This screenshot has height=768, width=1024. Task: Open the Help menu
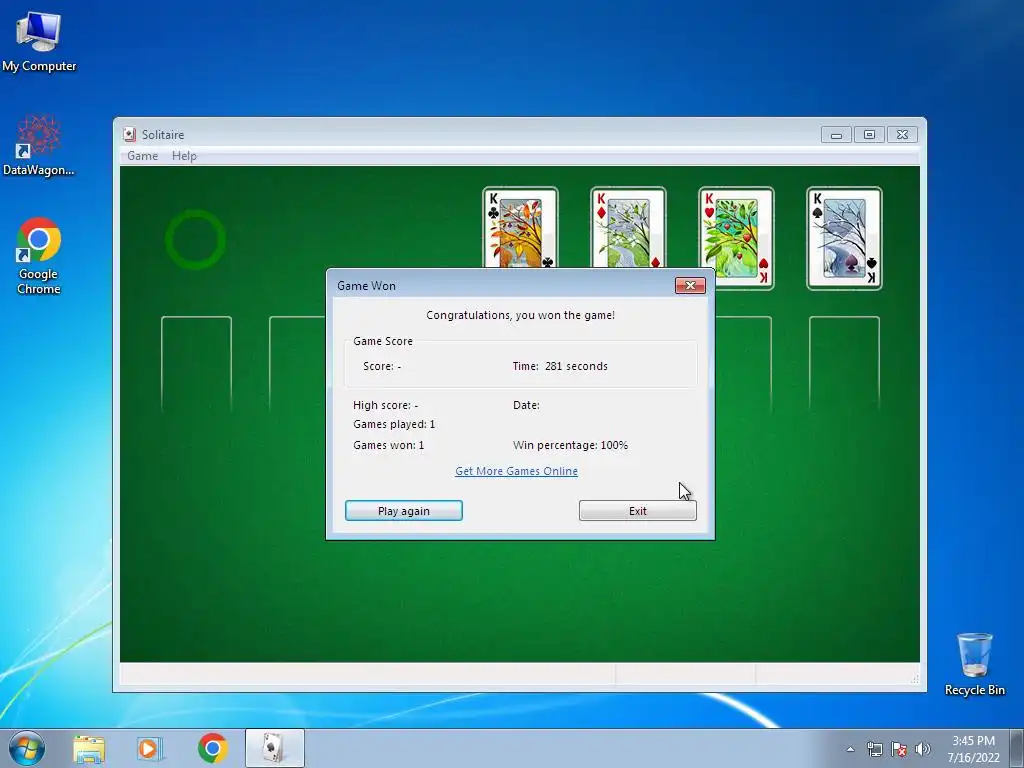tap(184, 155)
